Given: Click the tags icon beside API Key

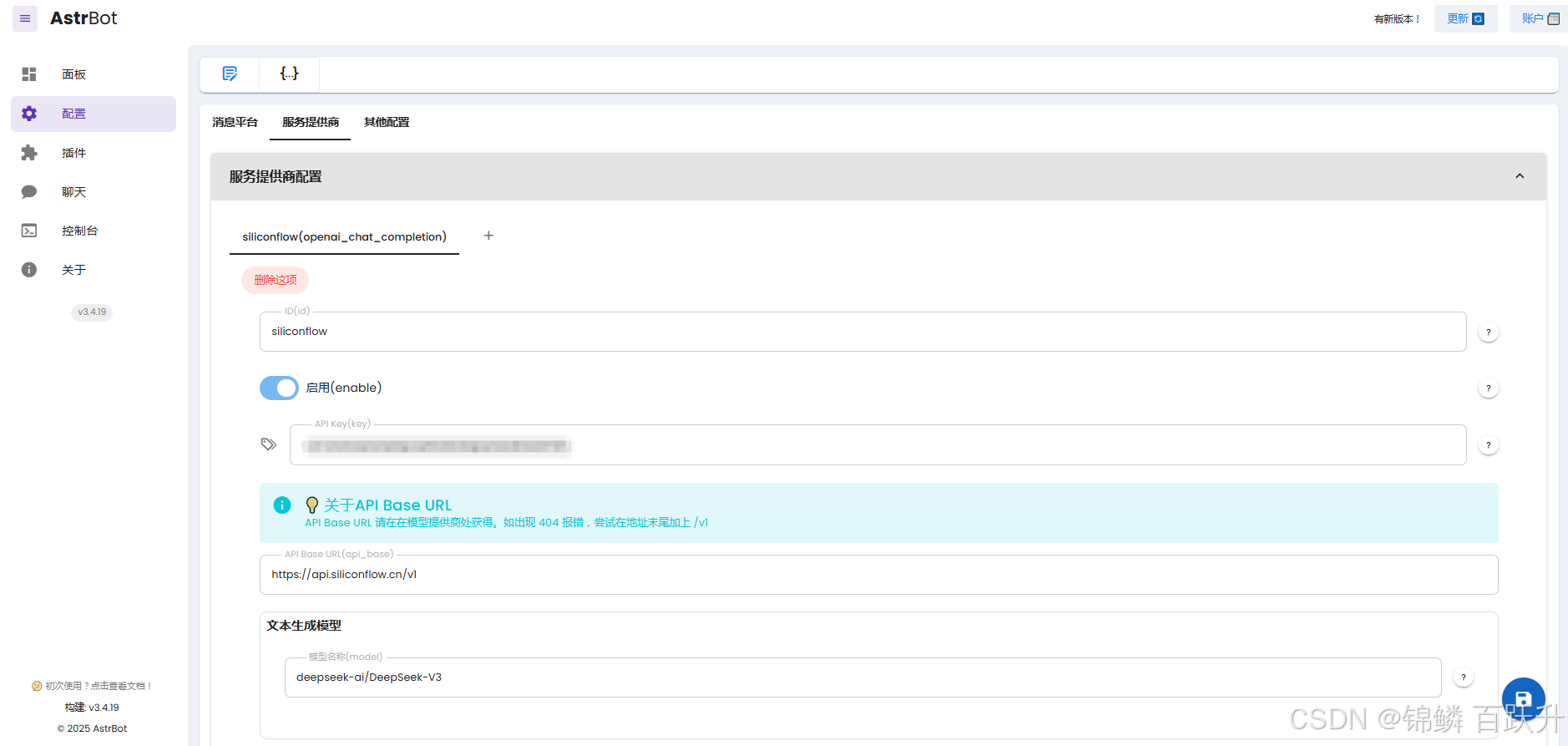Looking at the screenshot, I should tap(268, 444).
